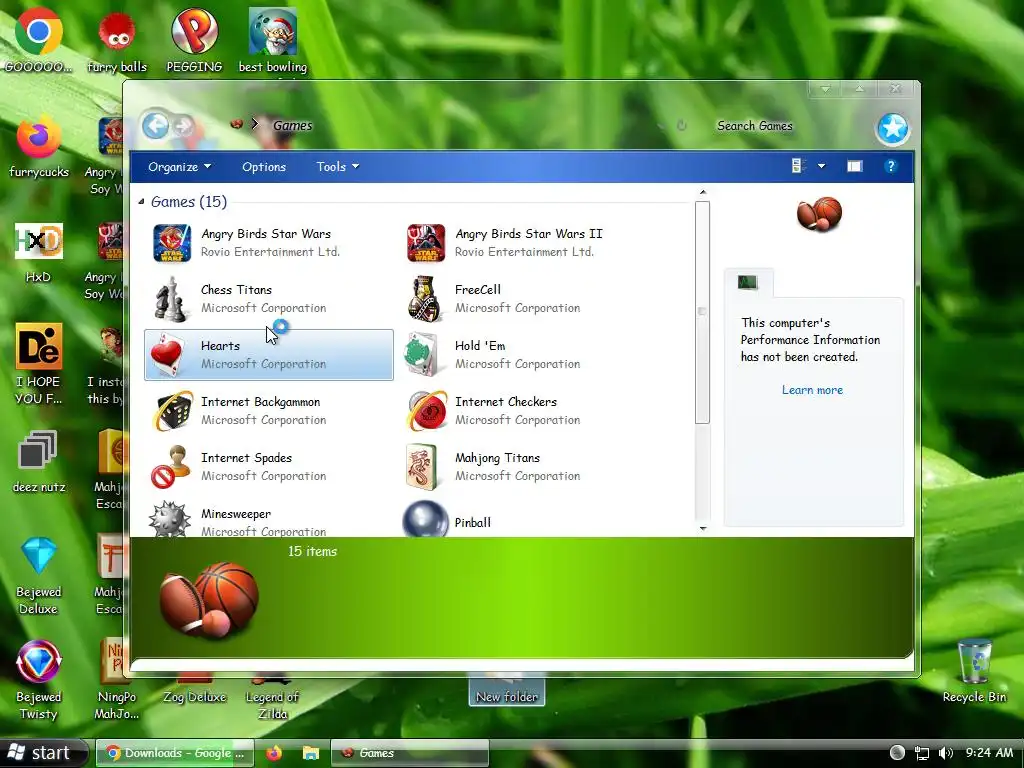Open the best bowling desktop icon
The width and height of the screenshot is (1024, 768).
273,40
